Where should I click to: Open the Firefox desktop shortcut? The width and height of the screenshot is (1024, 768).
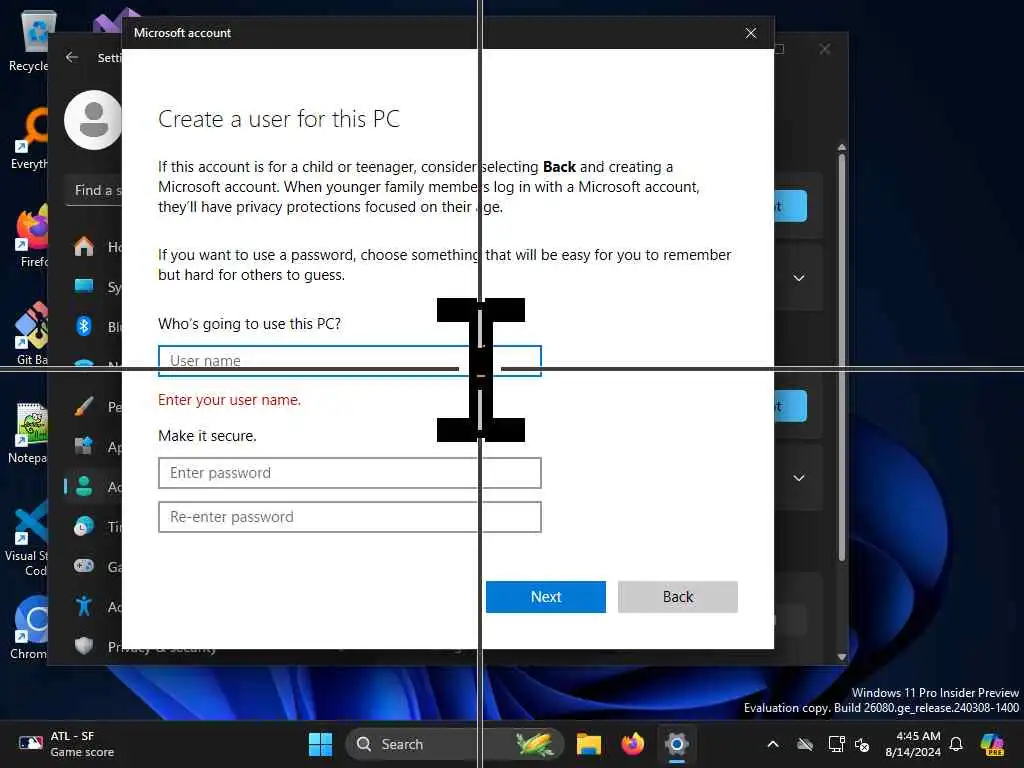[31, 236]
